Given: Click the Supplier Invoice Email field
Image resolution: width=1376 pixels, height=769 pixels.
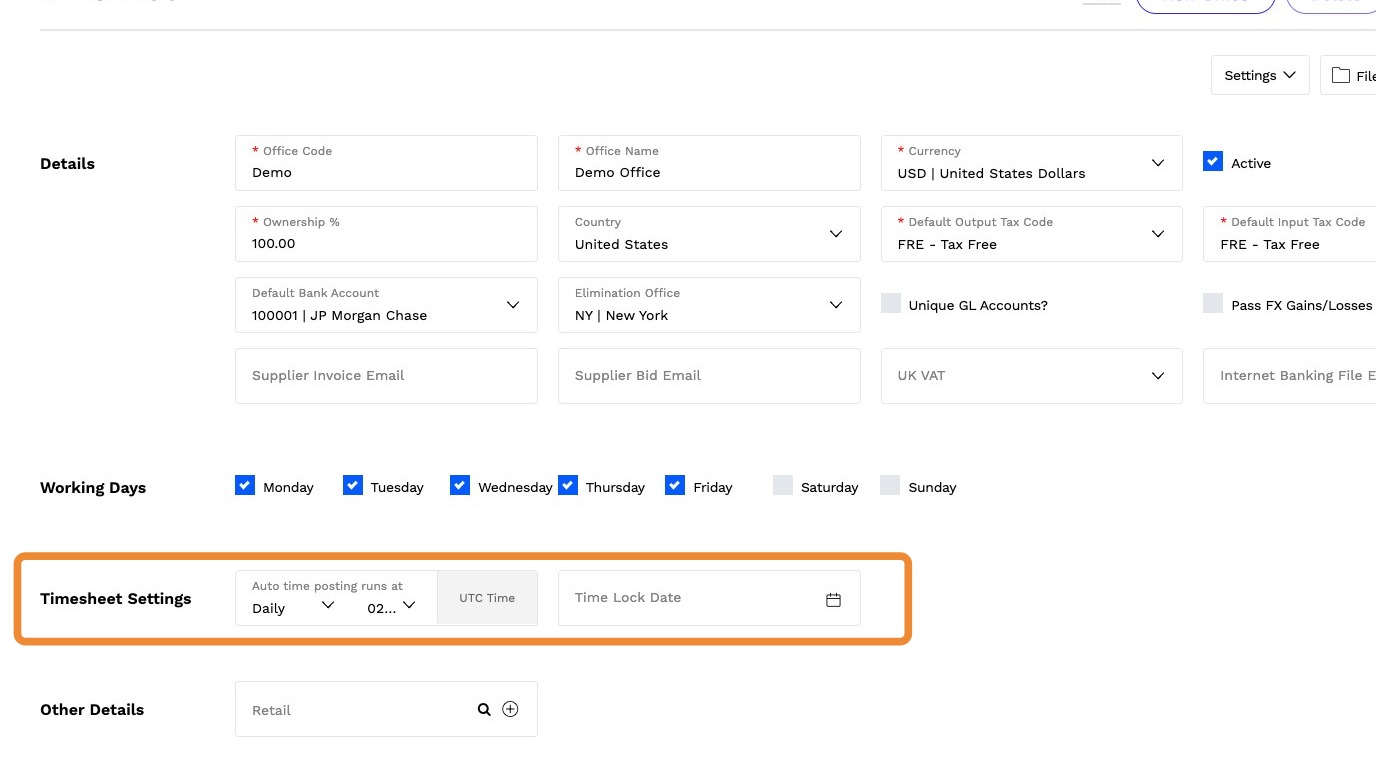Looking at the screenshot, I should click(386, 376).
